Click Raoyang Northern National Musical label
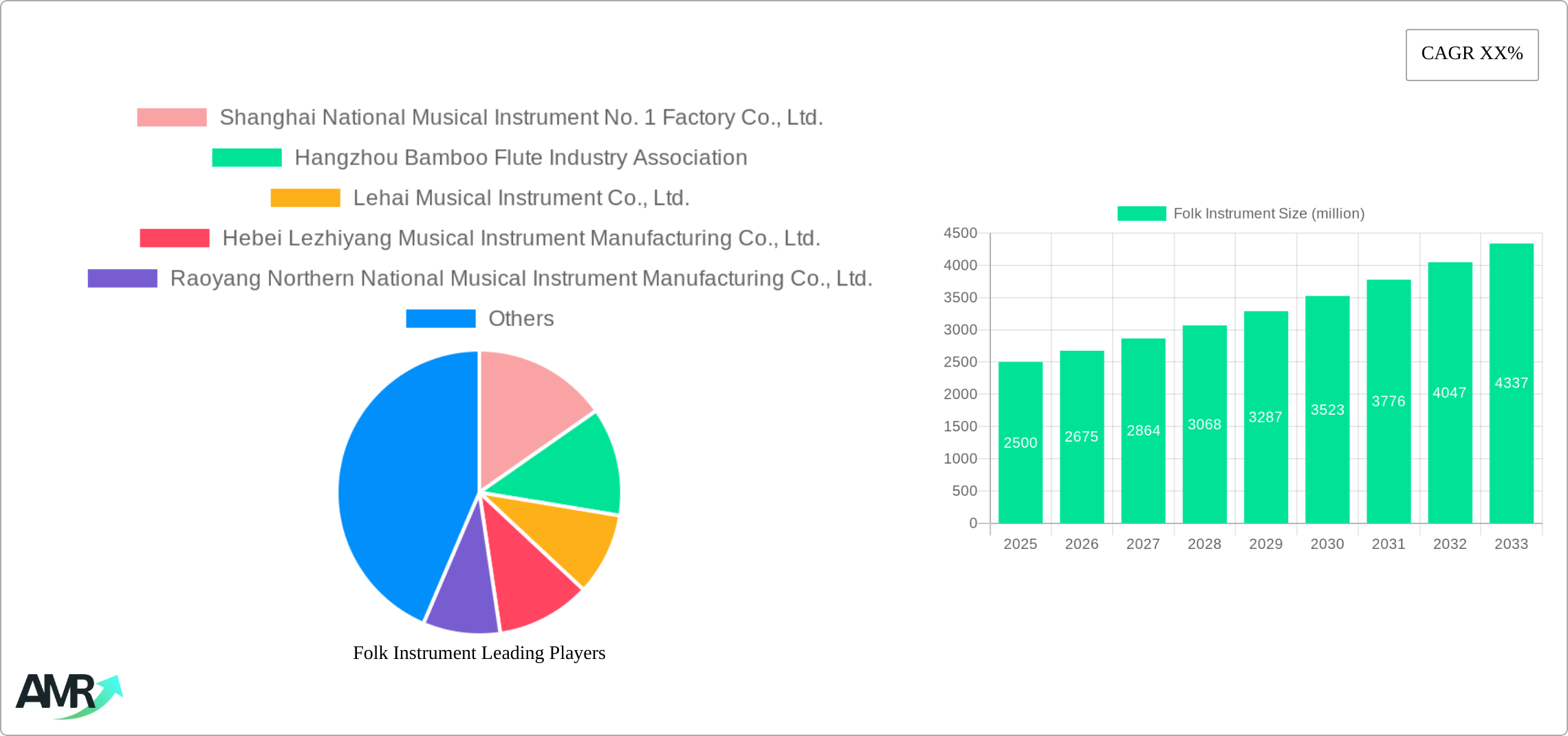Viewport: 1568px width, 736px height. (x=521, y=279)
